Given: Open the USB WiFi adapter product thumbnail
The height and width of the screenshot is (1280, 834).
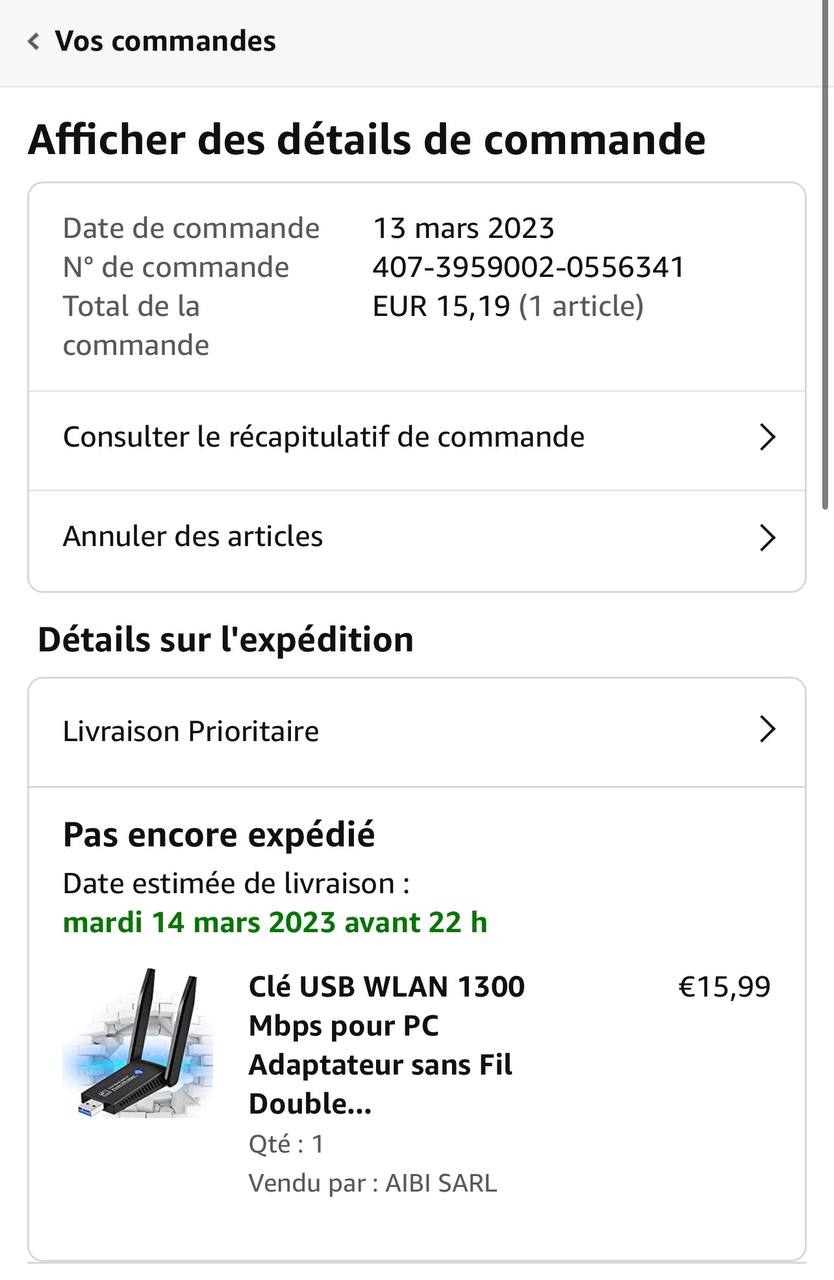Looking at the screenshot, I should 138,1042.
